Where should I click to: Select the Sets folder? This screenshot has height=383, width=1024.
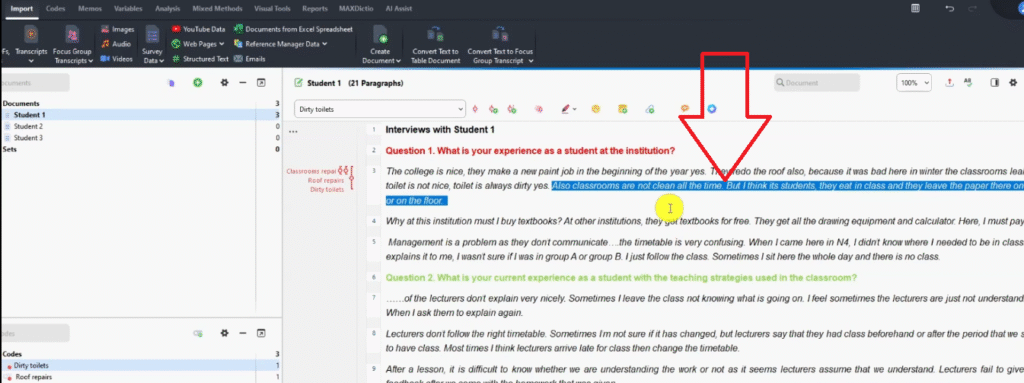(x=140, y=149)
